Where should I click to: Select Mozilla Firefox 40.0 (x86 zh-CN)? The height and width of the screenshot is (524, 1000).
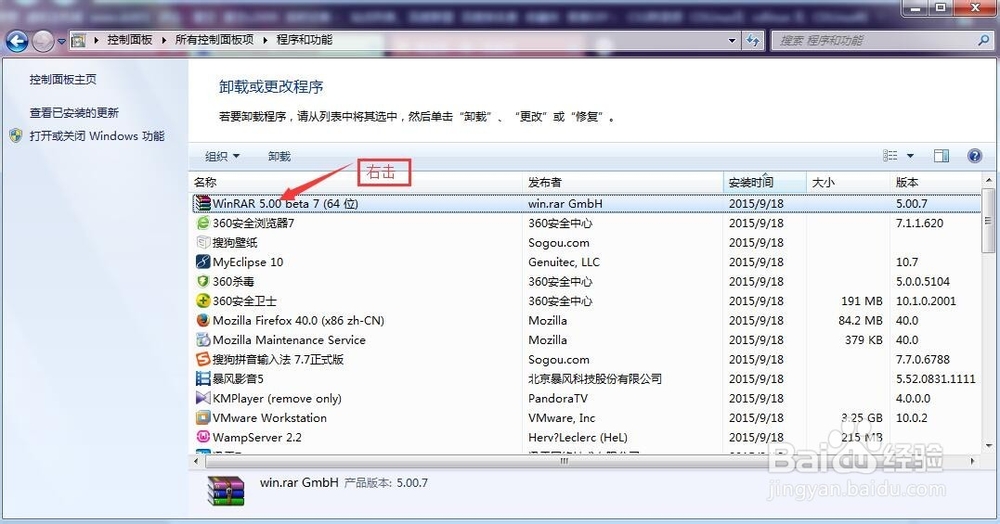point(298,320)
